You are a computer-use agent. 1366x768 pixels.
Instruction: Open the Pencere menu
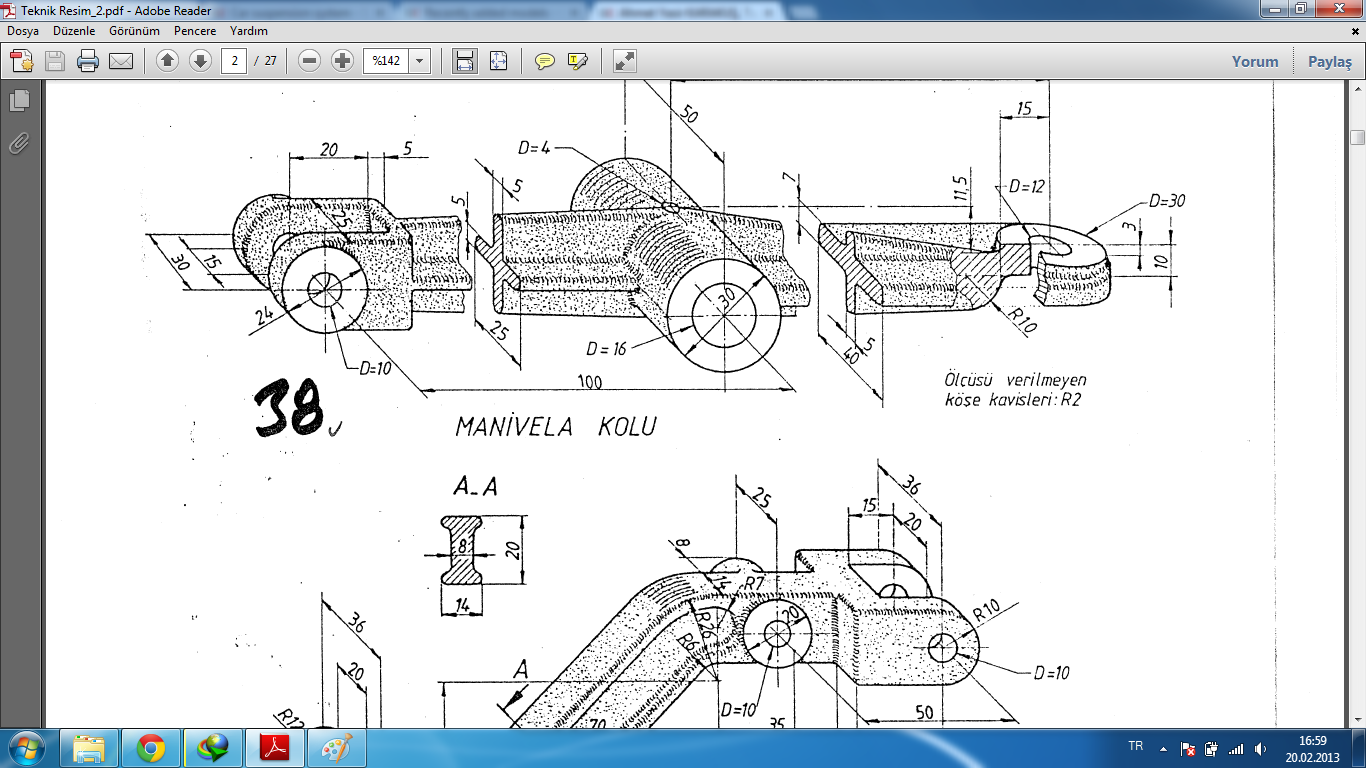coord(195,31)
